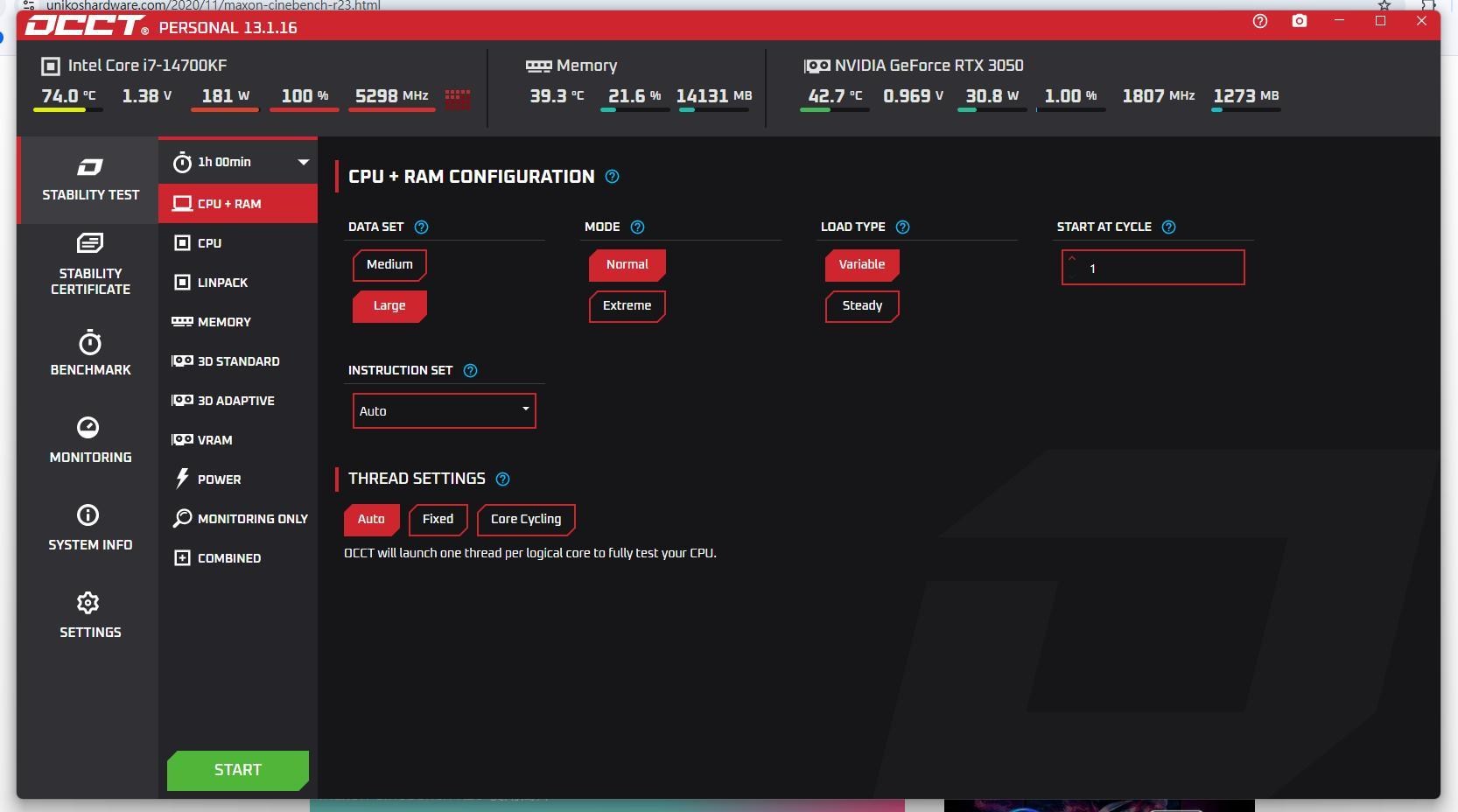Select the Memory test
Image resolution: width=1458 pixels, height=812 pixels.
point(238,322)
